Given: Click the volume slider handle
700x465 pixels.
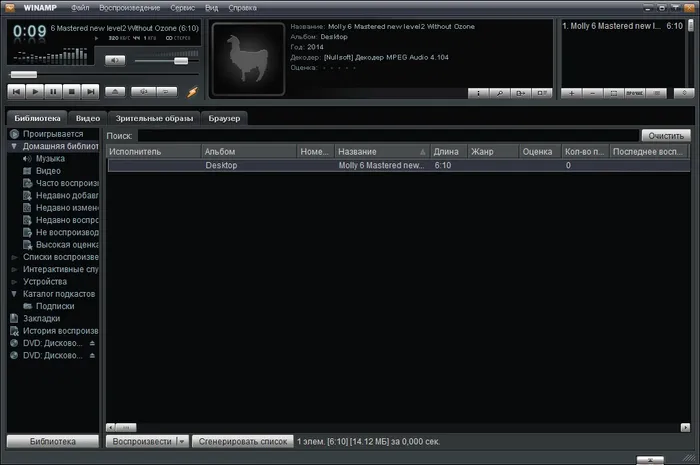Looking at the screenshot, I should [181, 61].
